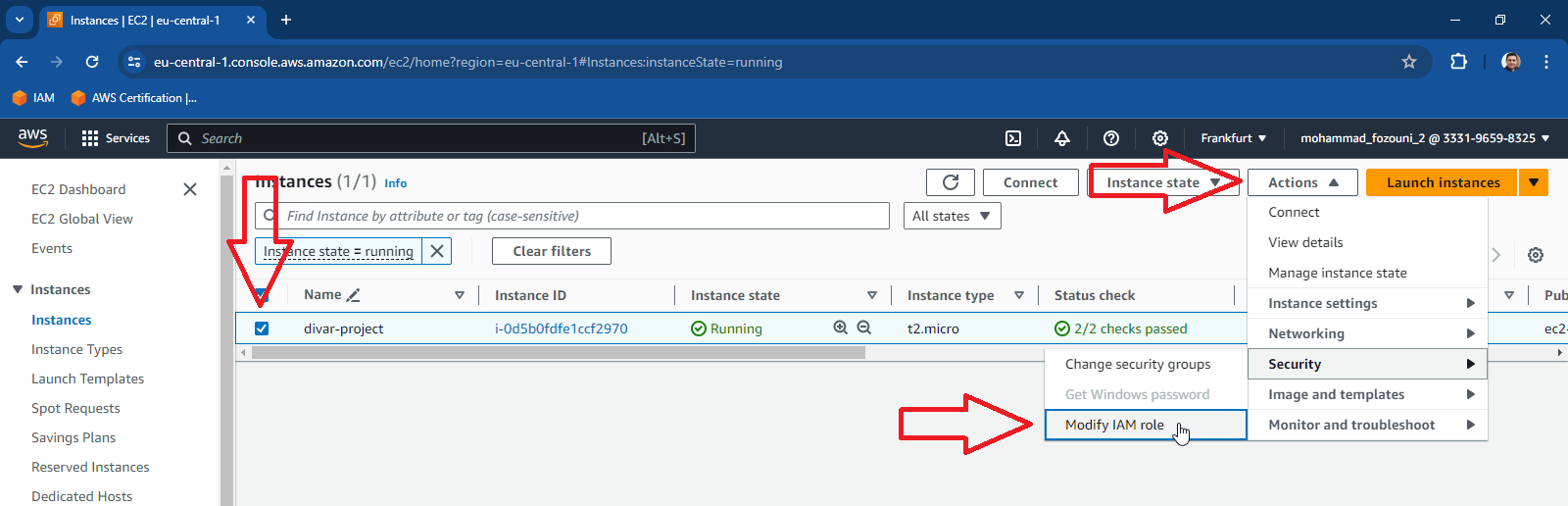Click the browser address bar URL
Screen dimensions: 1568x506
tap(467, 62)
